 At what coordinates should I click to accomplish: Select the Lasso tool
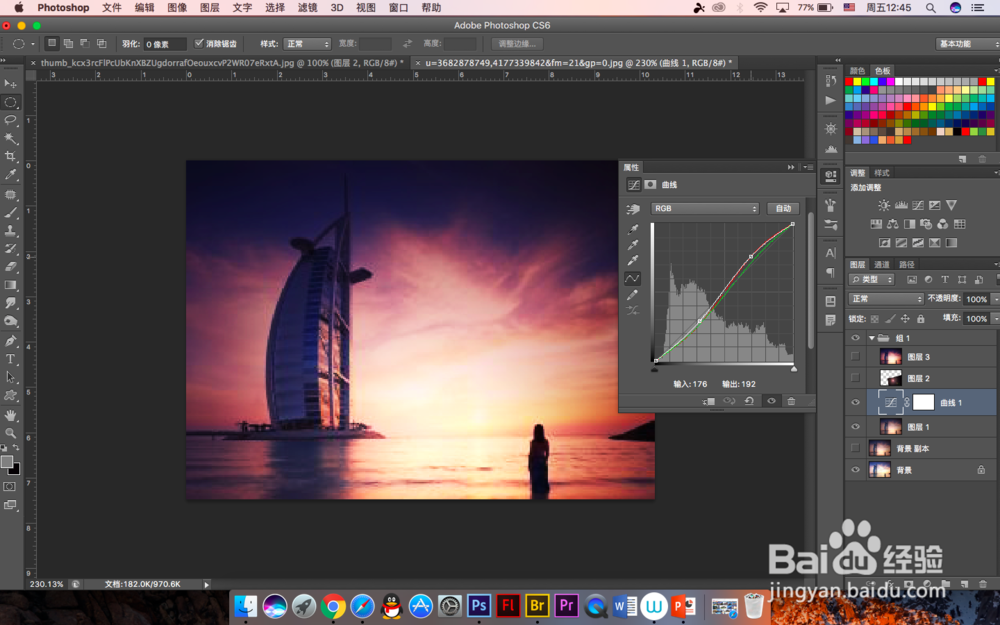11,120
